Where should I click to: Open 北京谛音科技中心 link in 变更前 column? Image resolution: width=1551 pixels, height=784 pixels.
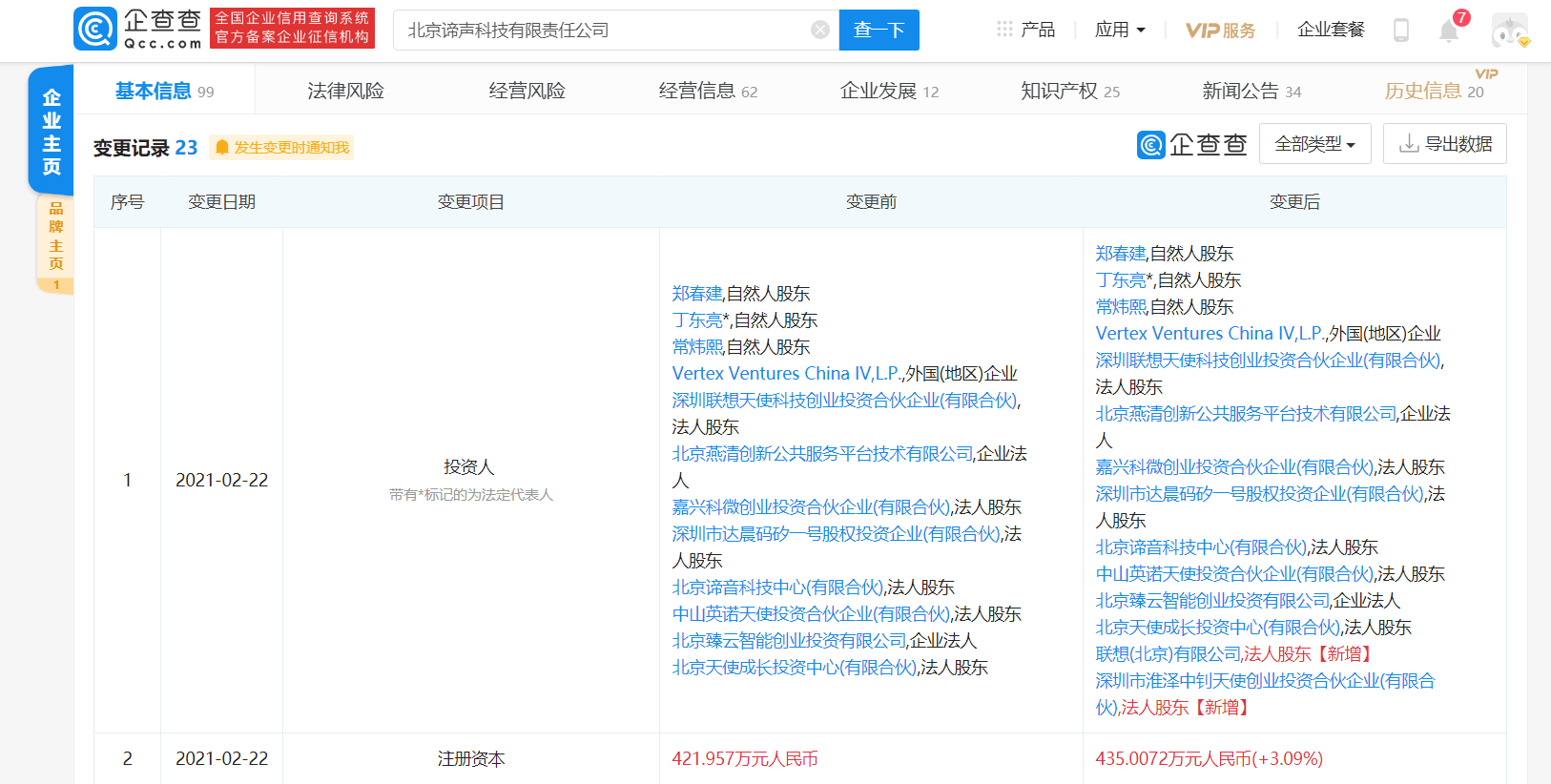click(x=777, y=588)
